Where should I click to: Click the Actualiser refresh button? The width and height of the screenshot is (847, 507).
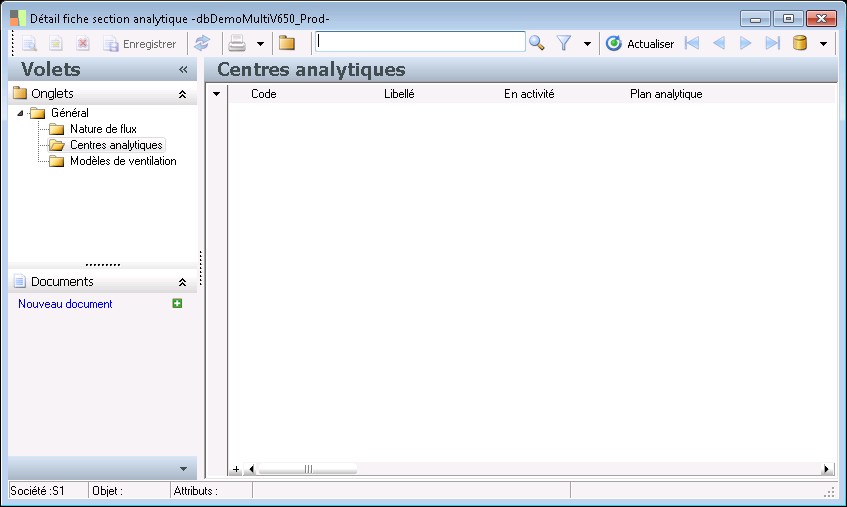pos(640,44)
